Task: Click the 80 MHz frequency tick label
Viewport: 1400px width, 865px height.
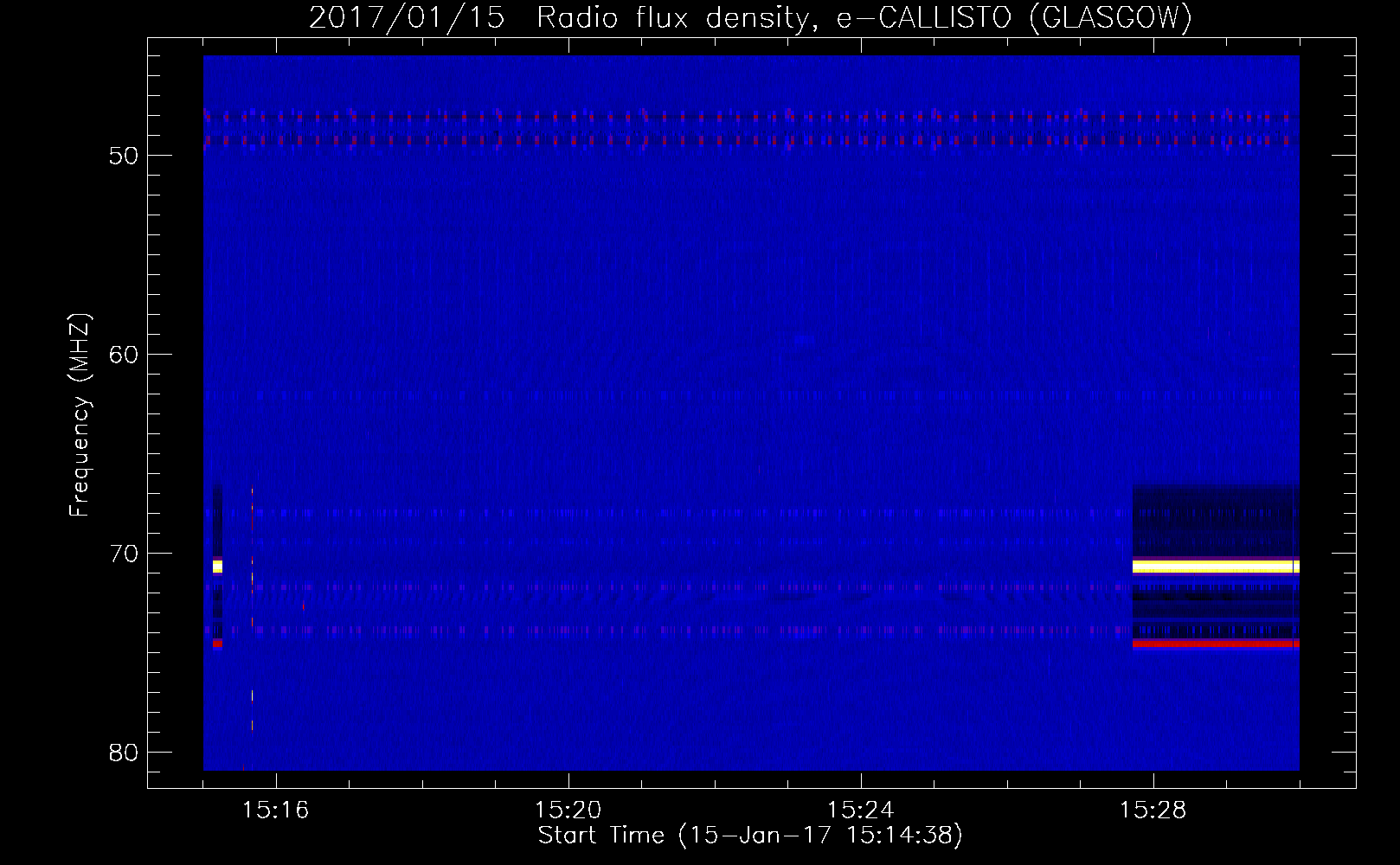Action: point(124,753)
